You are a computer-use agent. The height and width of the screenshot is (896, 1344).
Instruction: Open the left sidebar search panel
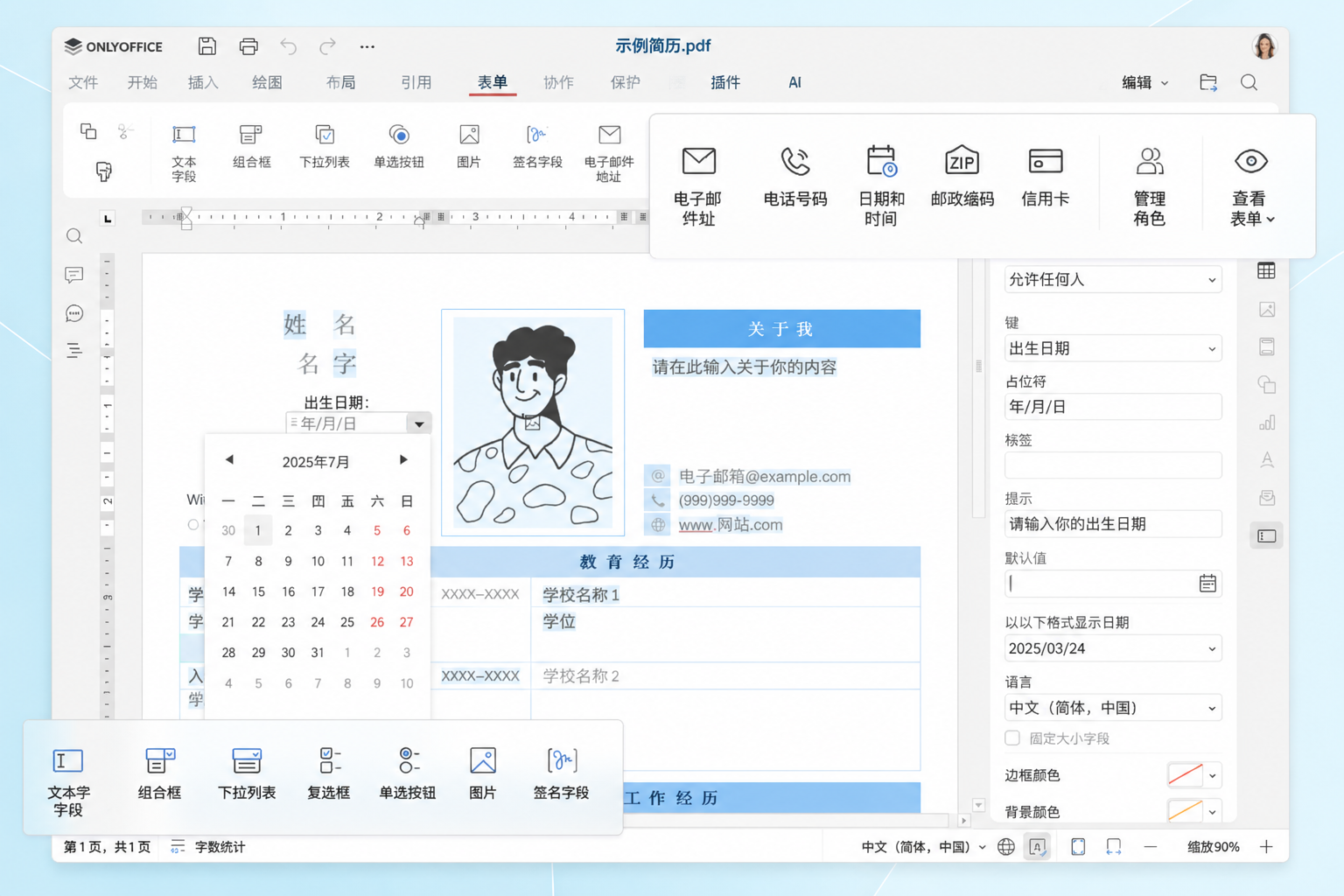74,236
